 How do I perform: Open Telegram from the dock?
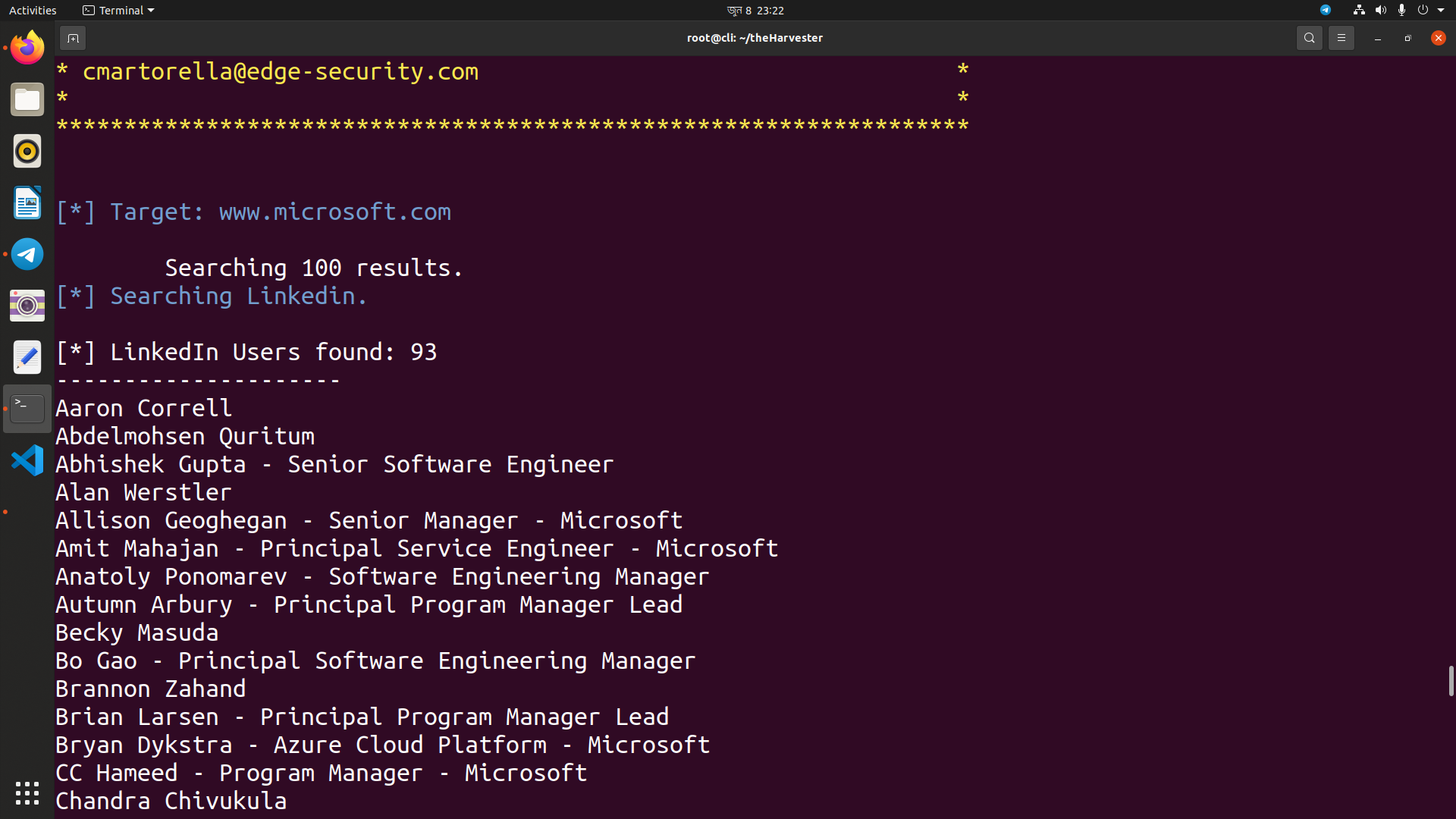27,254
